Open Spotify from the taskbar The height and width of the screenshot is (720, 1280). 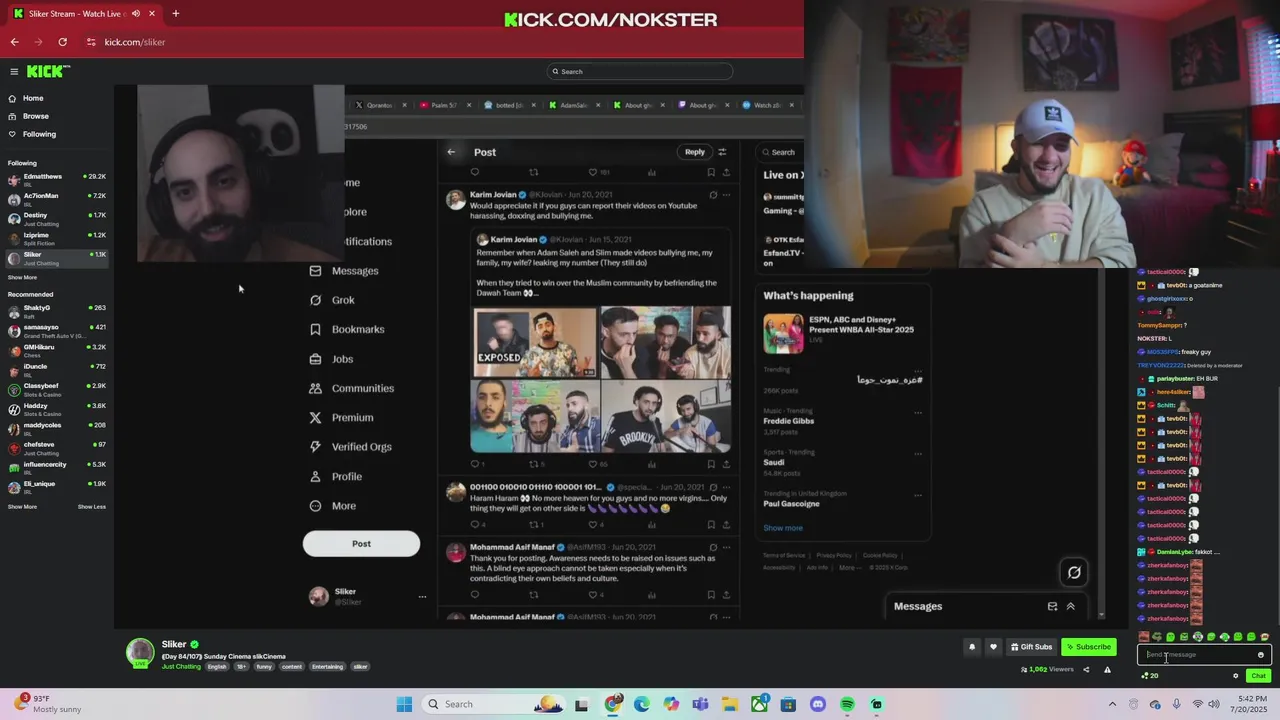(847, 704)
